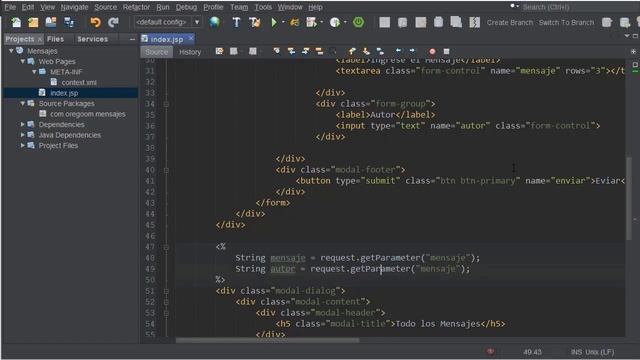Expand Java Dependencies node
This screenshot has height=360, width=640.
[23, 135]
